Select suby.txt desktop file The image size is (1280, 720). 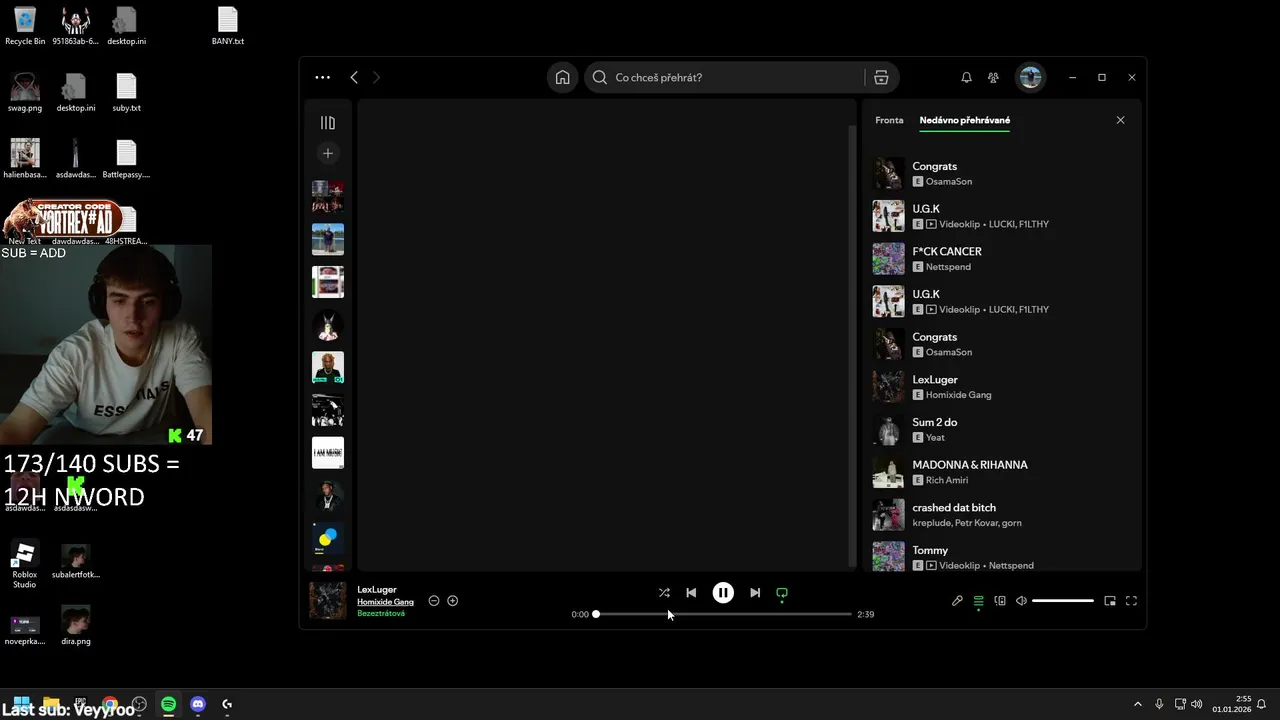pyautogui.click(x=126, y=92)
